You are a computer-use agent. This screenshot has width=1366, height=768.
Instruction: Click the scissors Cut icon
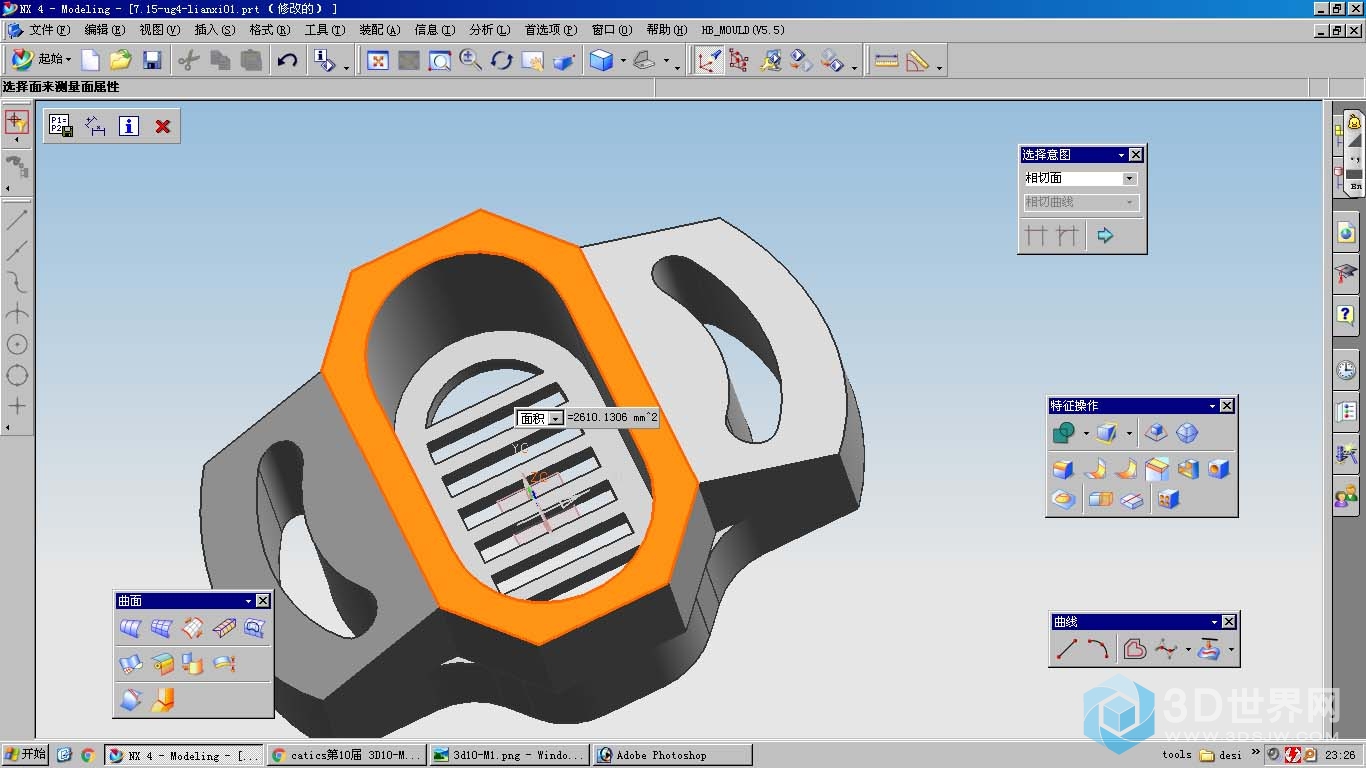[x=188, y=60]
